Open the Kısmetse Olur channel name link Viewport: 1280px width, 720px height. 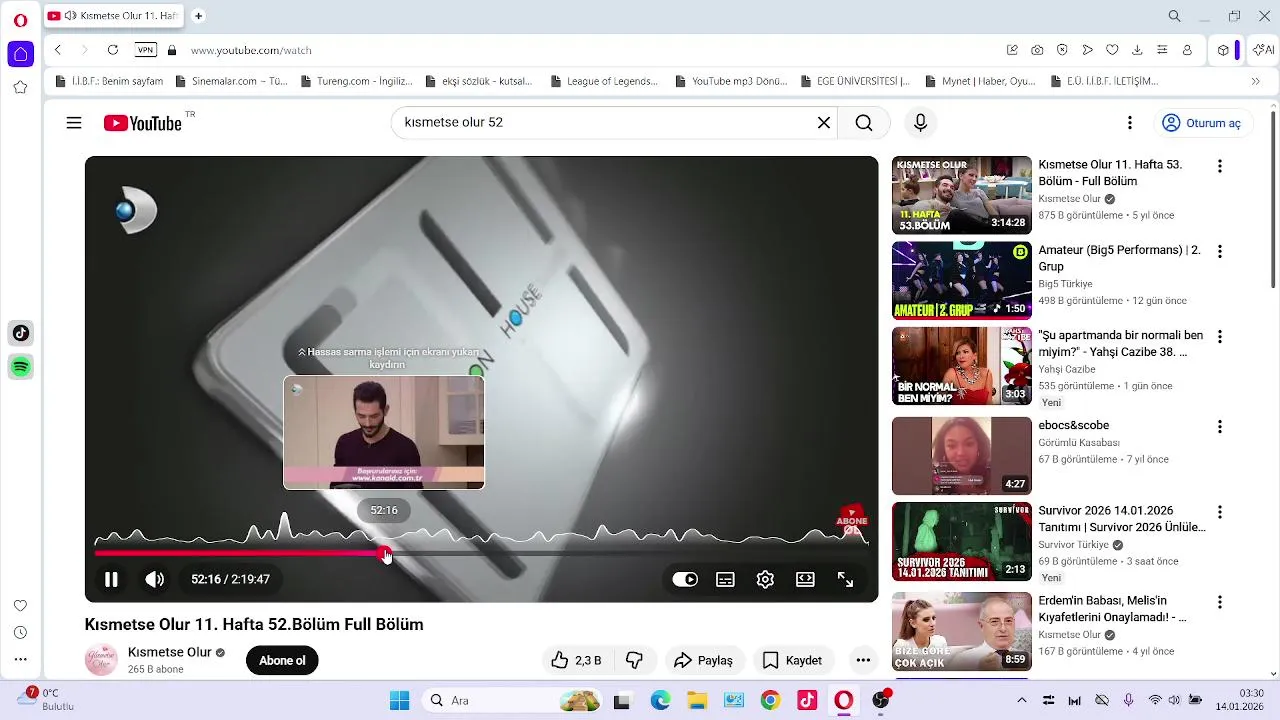[x=170, y=652]
